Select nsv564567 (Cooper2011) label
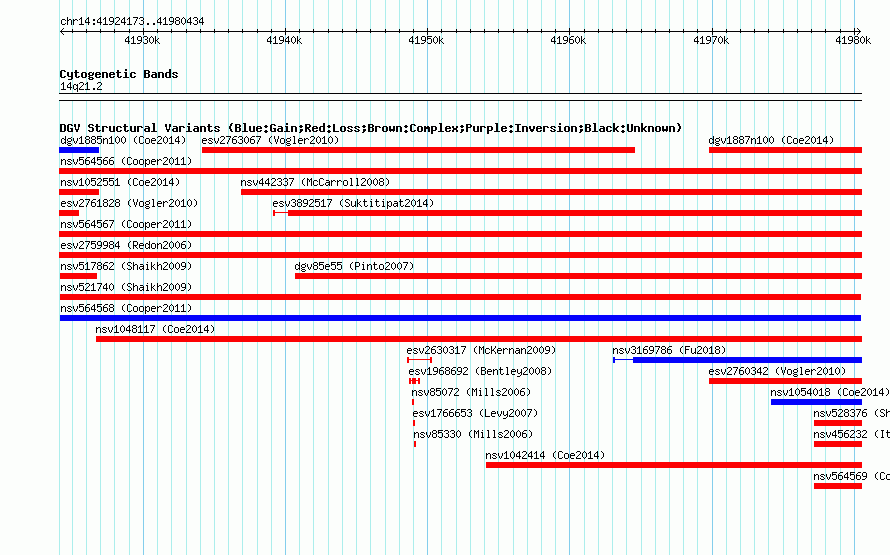The width and height of the screenshot is (890, 555). pos(126,224)
